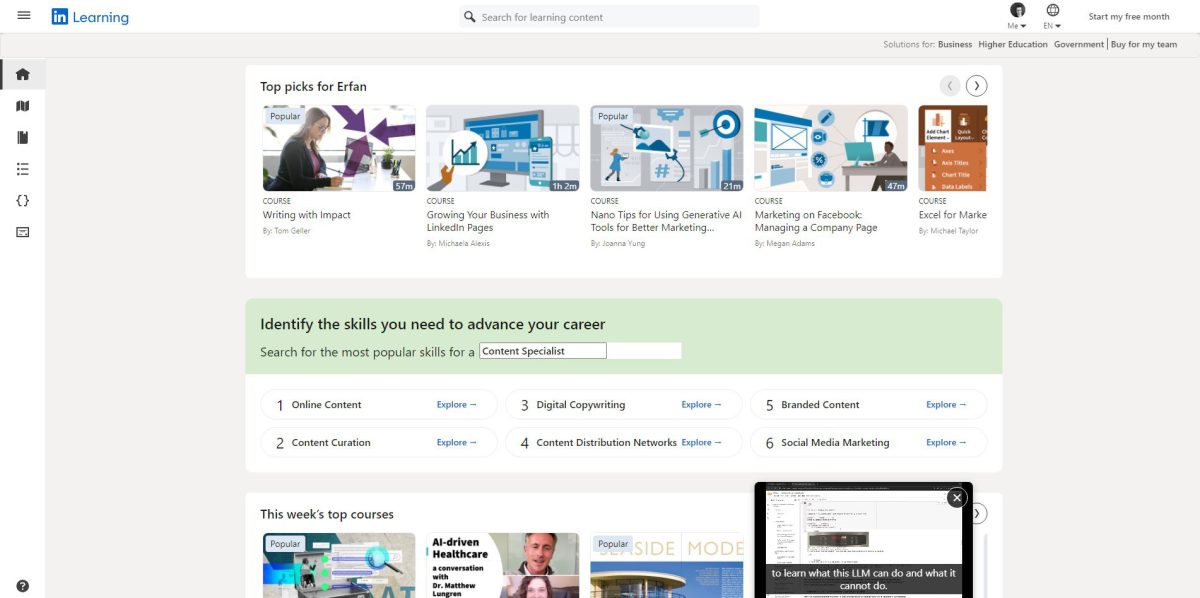Show next Top picks with right arrow
Screen dimensions: 1200x598
pos(977,86)
